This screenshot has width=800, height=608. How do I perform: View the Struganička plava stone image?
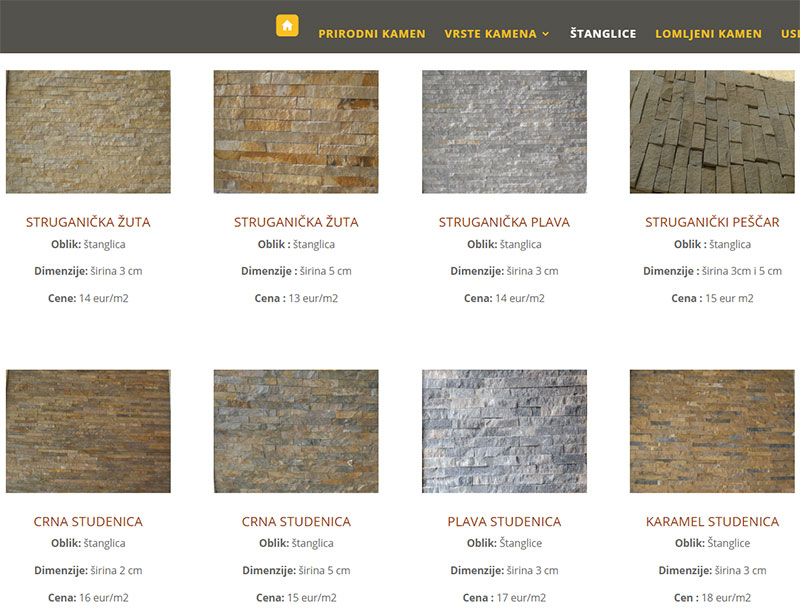click(504, 132)
